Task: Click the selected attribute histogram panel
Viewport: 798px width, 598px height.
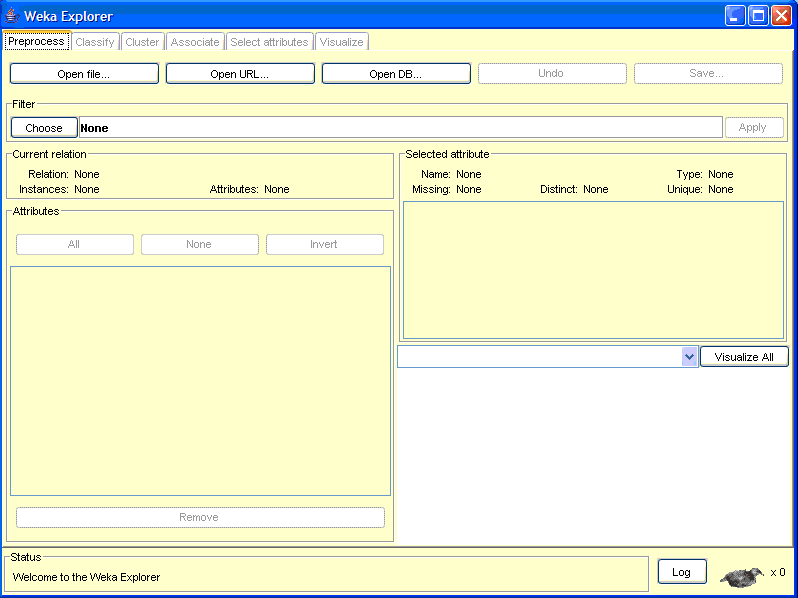Action: [x=593, y=270]
